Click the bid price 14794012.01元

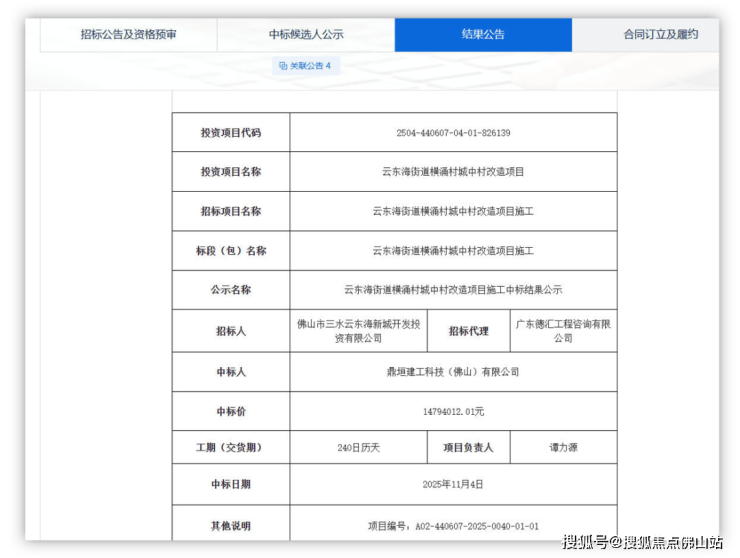[x=453, y=411]
